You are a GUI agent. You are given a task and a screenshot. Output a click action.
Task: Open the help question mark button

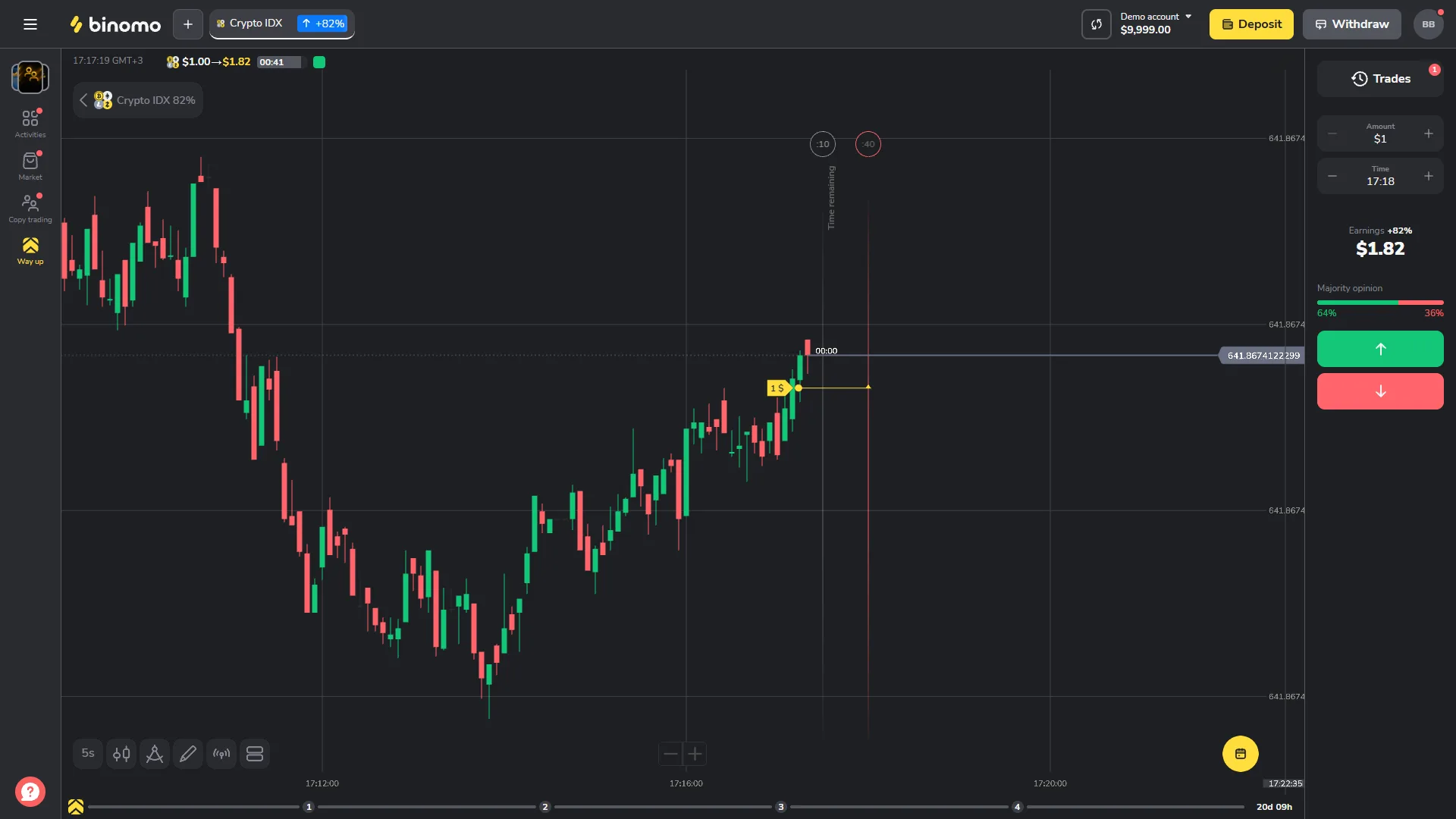point(30,792)
